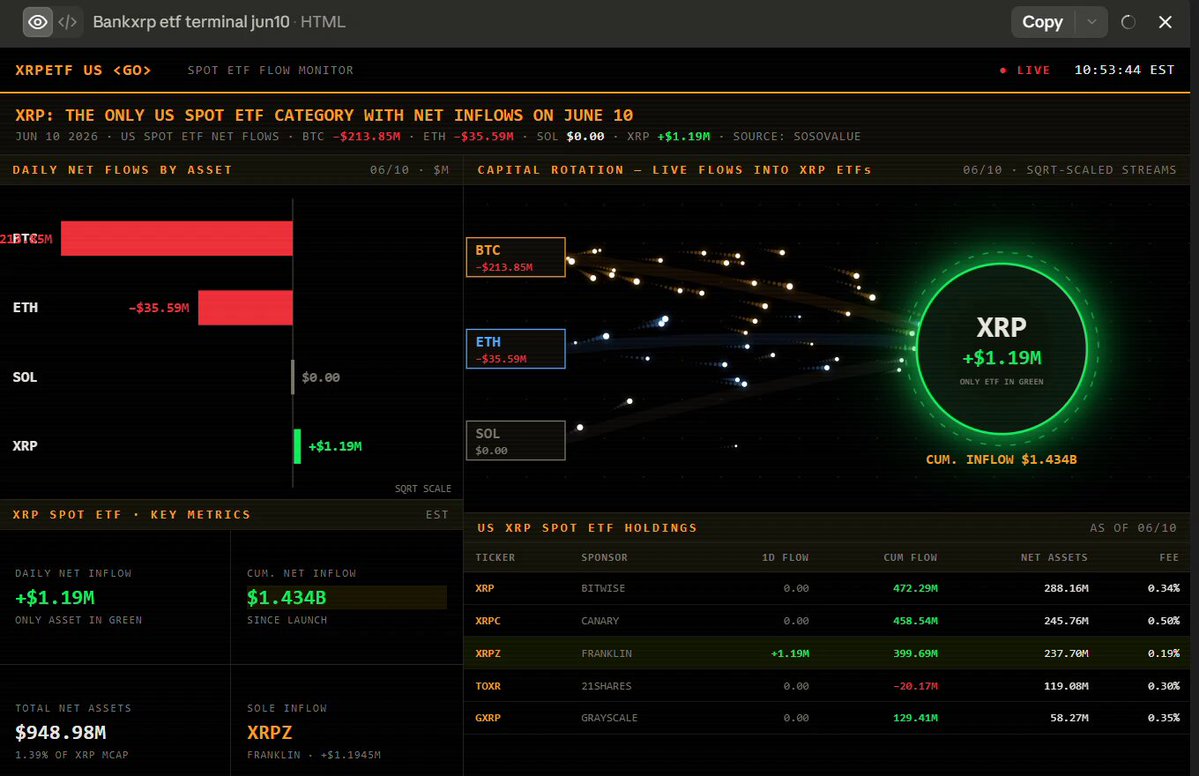Click Bitwise 288.16M net assets cell
1199x776 pixels.
click(x=1066, y=589)
